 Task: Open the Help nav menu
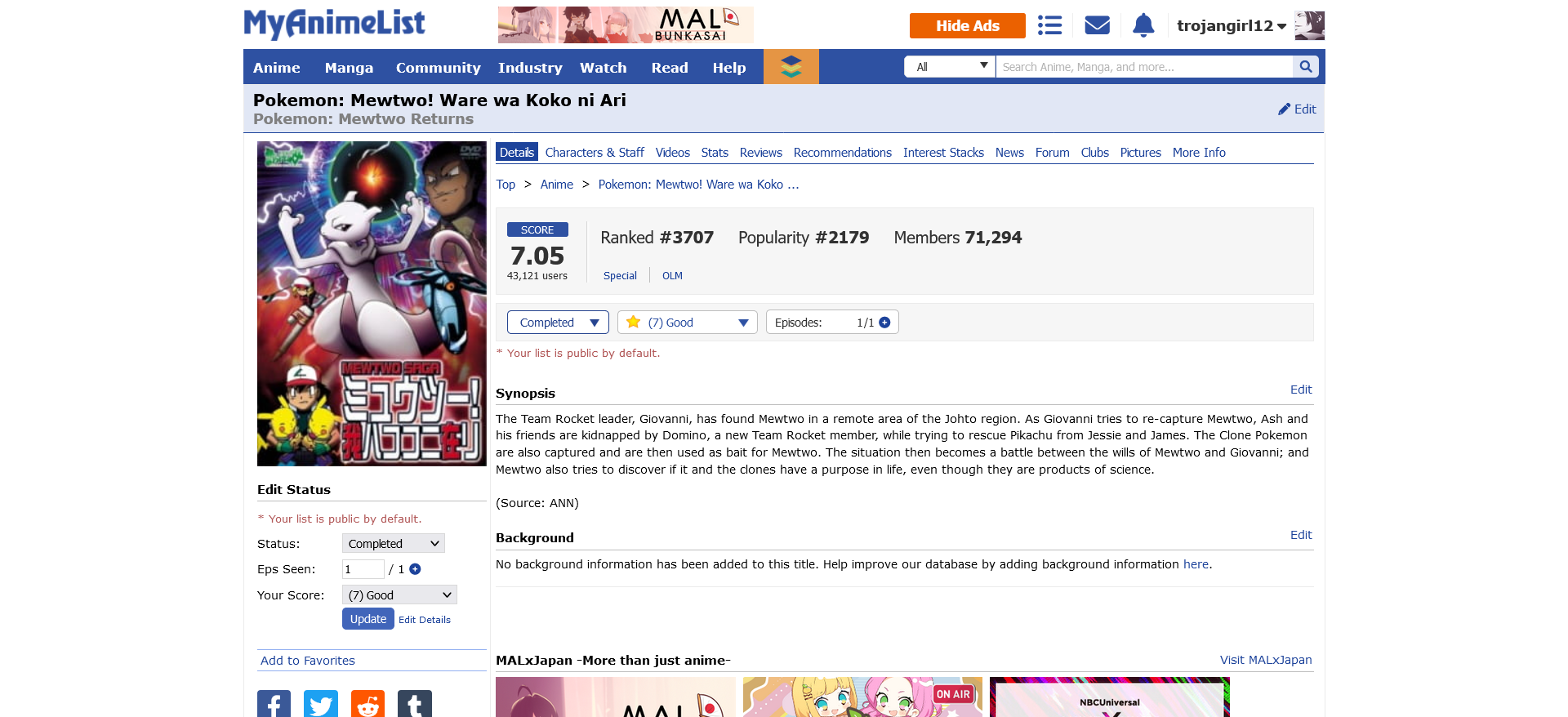point(729,68)
